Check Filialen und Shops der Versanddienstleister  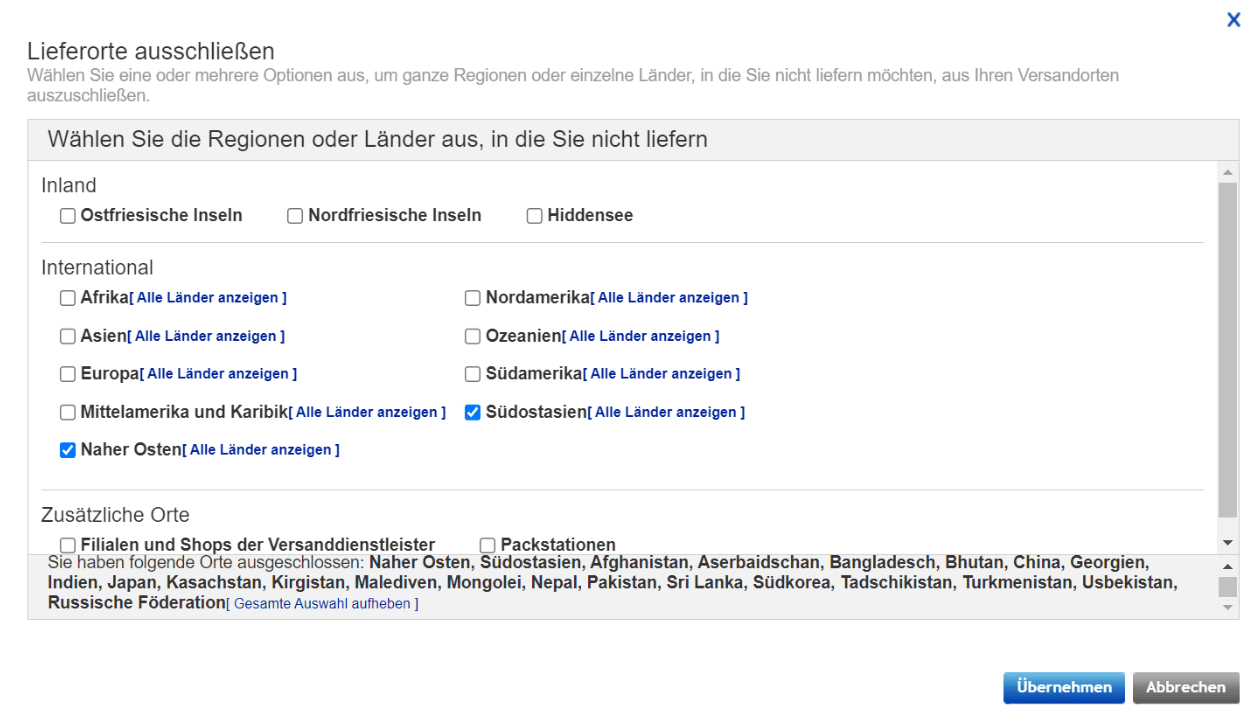pyautogui.click(x=67, y=544)
